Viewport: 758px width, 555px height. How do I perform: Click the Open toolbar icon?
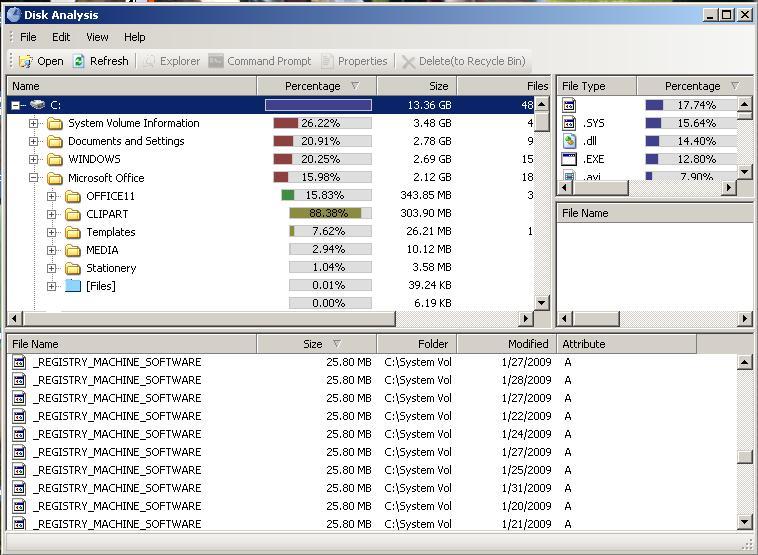(x=25, y=61)
